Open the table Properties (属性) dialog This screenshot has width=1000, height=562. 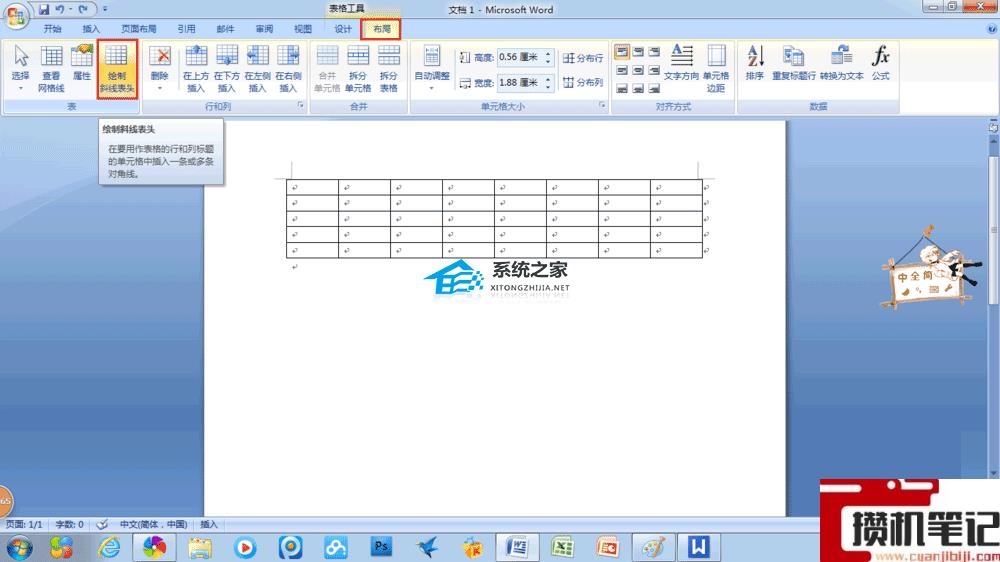coord(82,63)
